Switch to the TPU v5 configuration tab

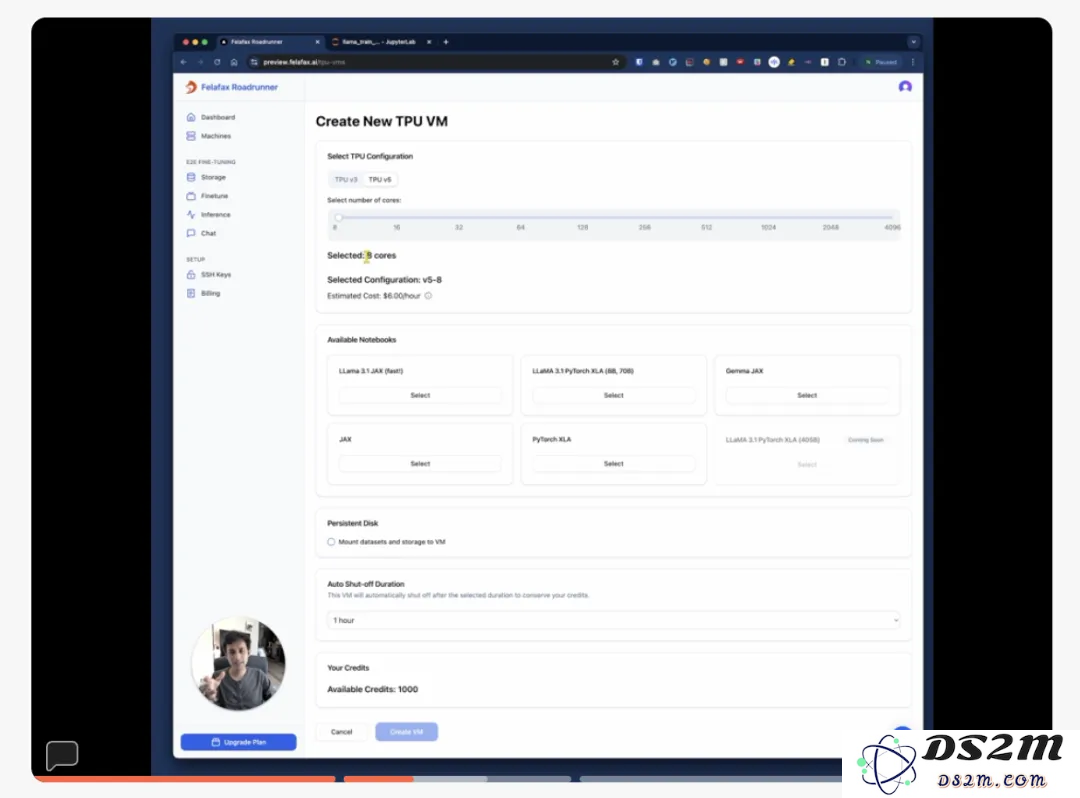[x=380, y=180]
